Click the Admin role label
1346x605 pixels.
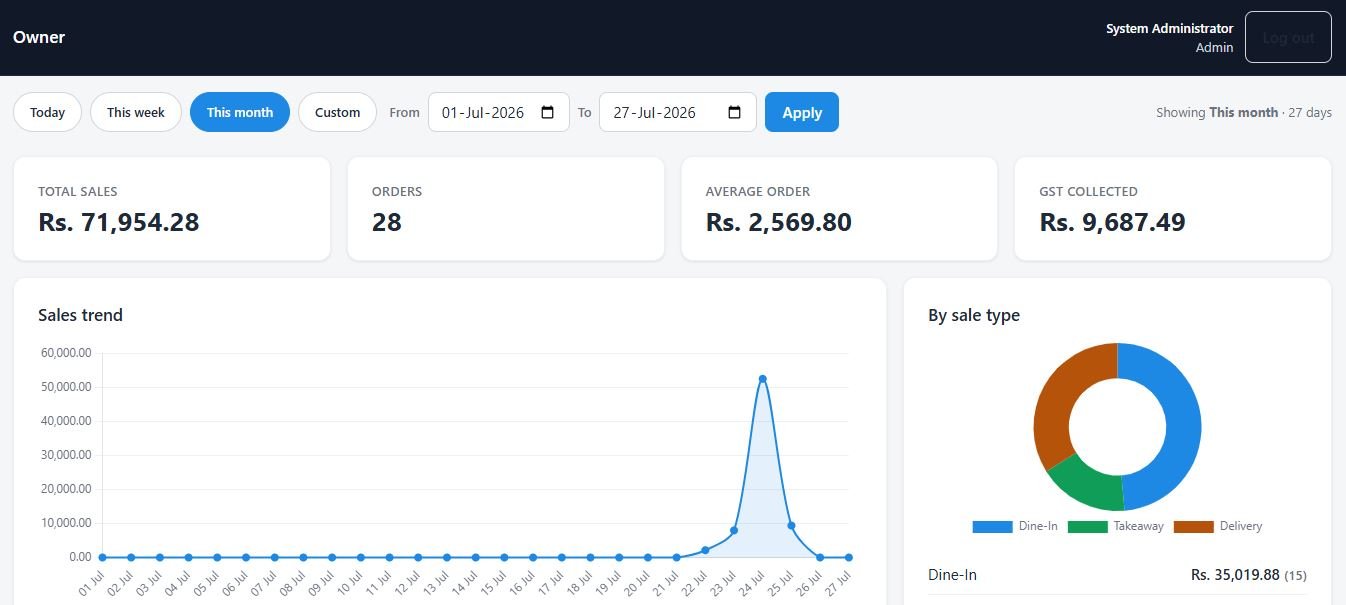(1214, 47)
